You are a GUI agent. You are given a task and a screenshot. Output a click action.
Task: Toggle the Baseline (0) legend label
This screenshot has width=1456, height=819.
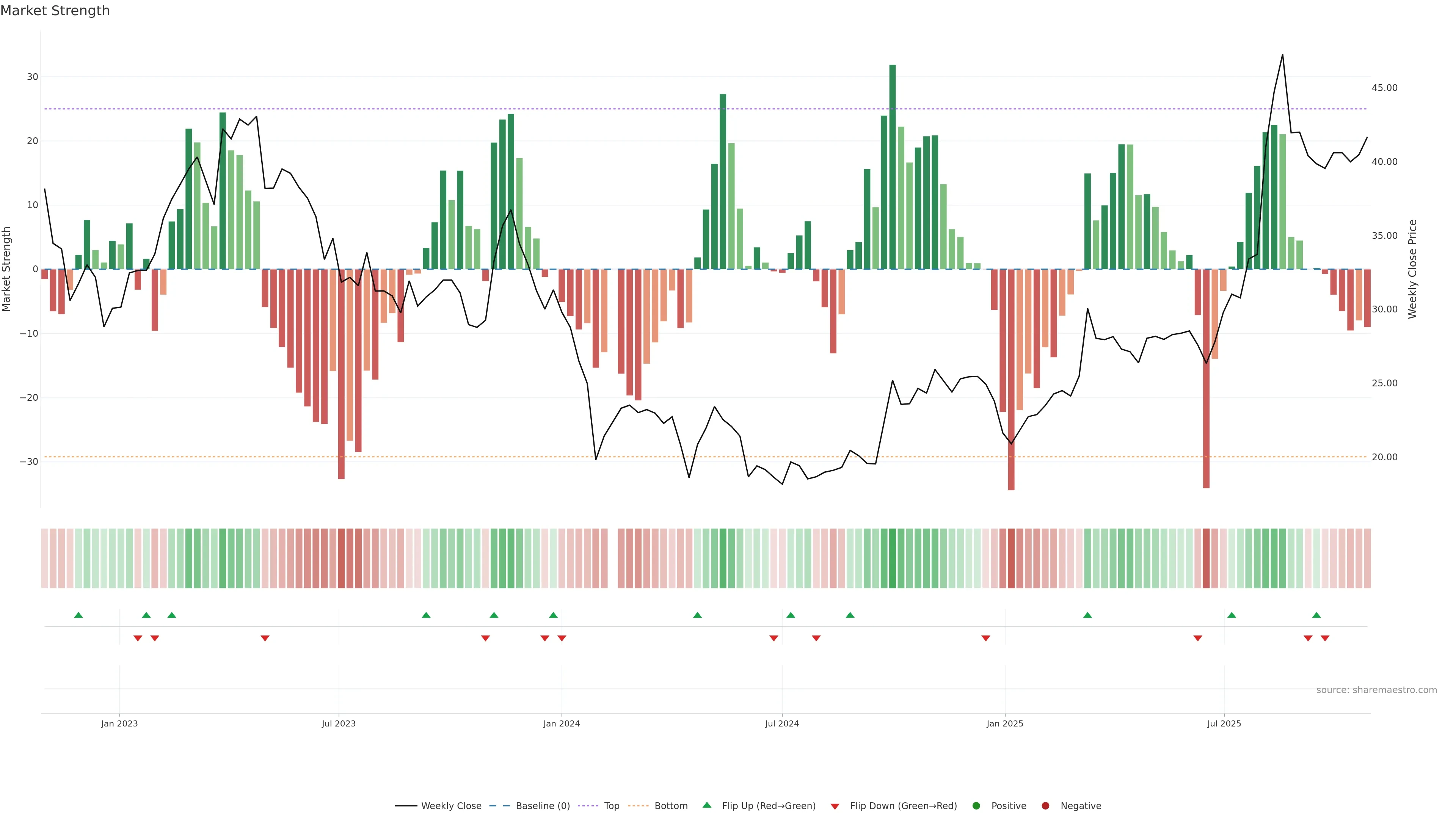[543, 806]
